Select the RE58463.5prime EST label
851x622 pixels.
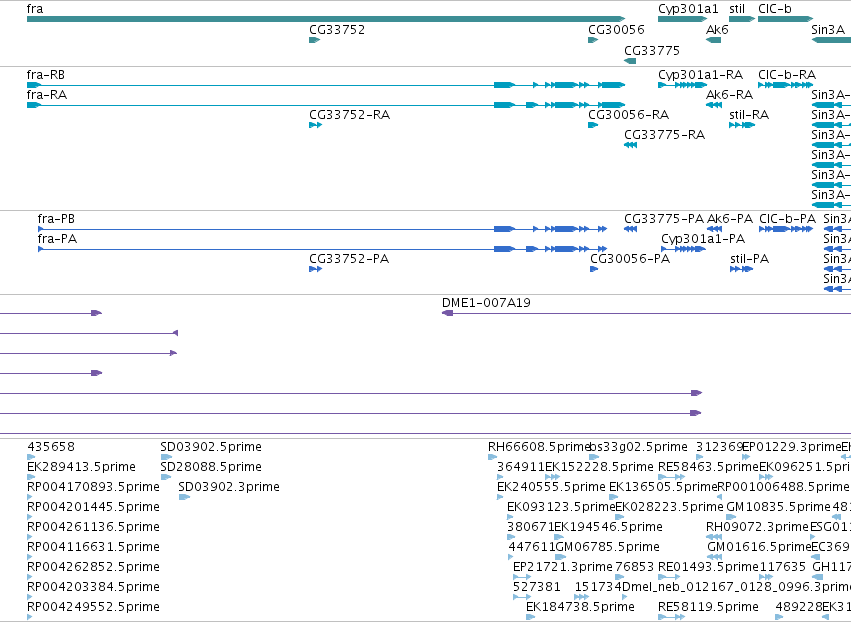(x=708, y=467)
